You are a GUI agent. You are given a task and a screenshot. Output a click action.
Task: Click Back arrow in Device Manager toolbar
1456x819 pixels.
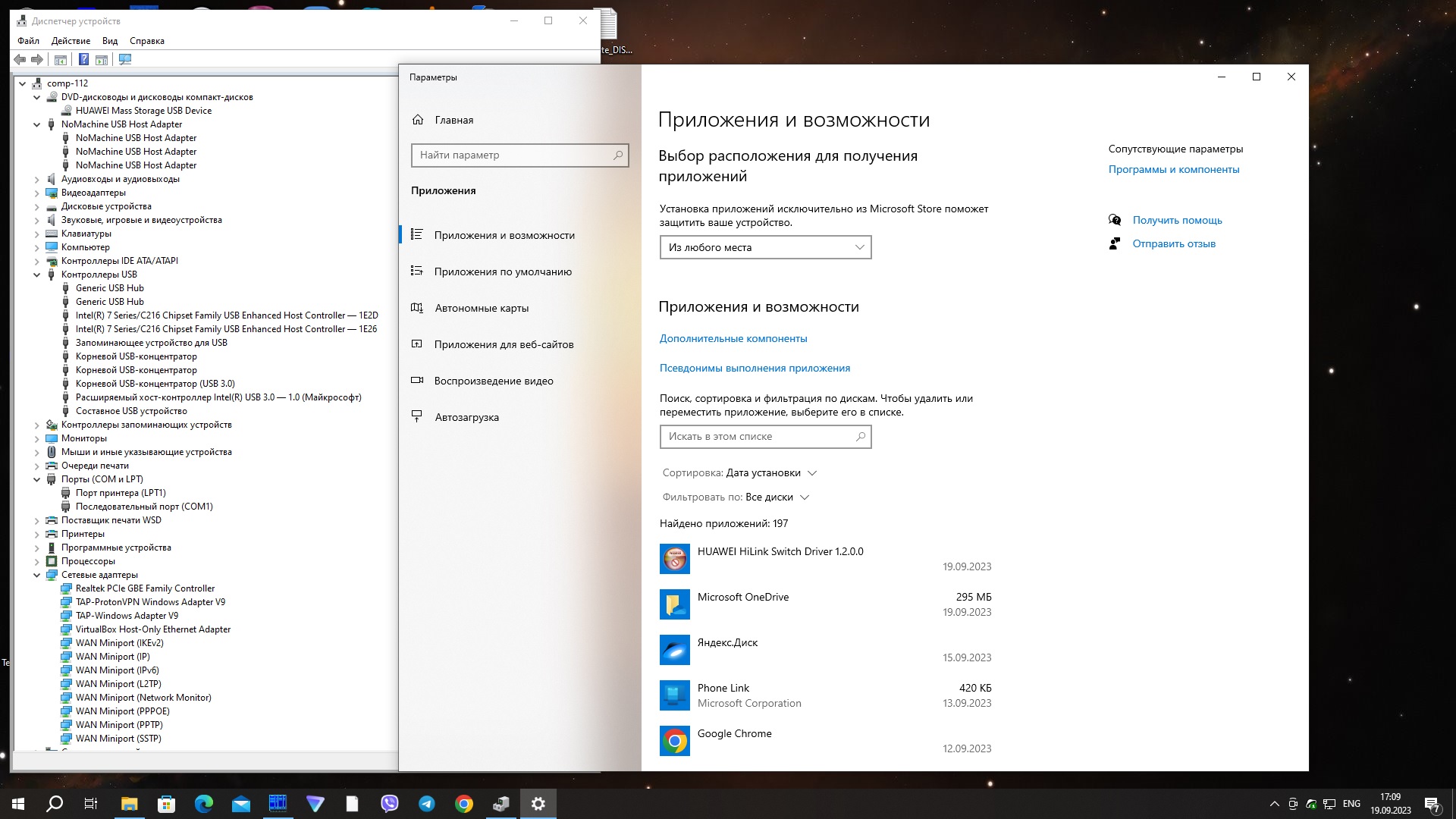(x=20, y=60)
